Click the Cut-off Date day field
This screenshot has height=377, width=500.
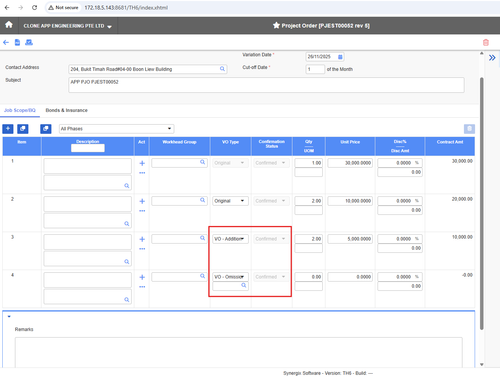(x=315, y=69)
